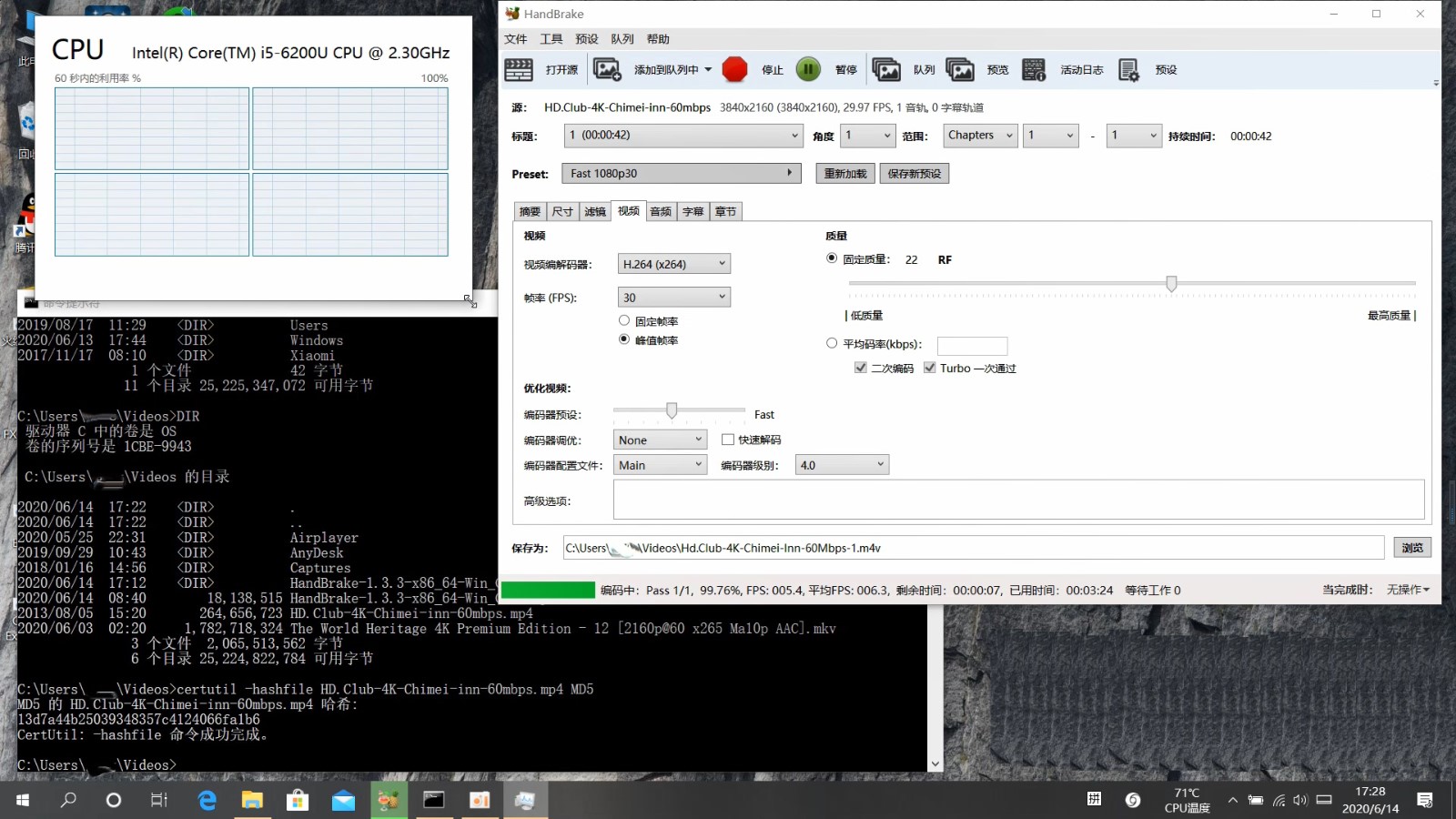
Task: Click the Windows Start button
Action: tap(23, 800)
